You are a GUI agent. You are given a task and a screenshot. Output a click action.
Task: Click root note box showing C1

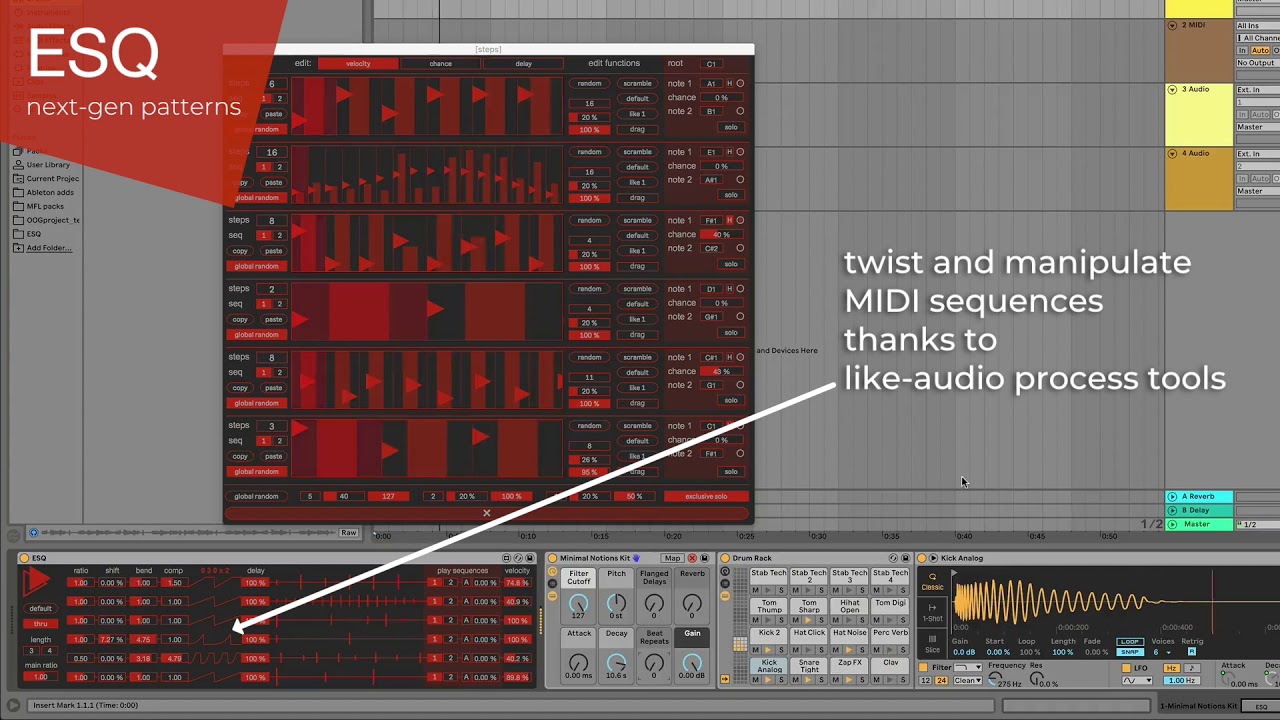click(712, 64)
